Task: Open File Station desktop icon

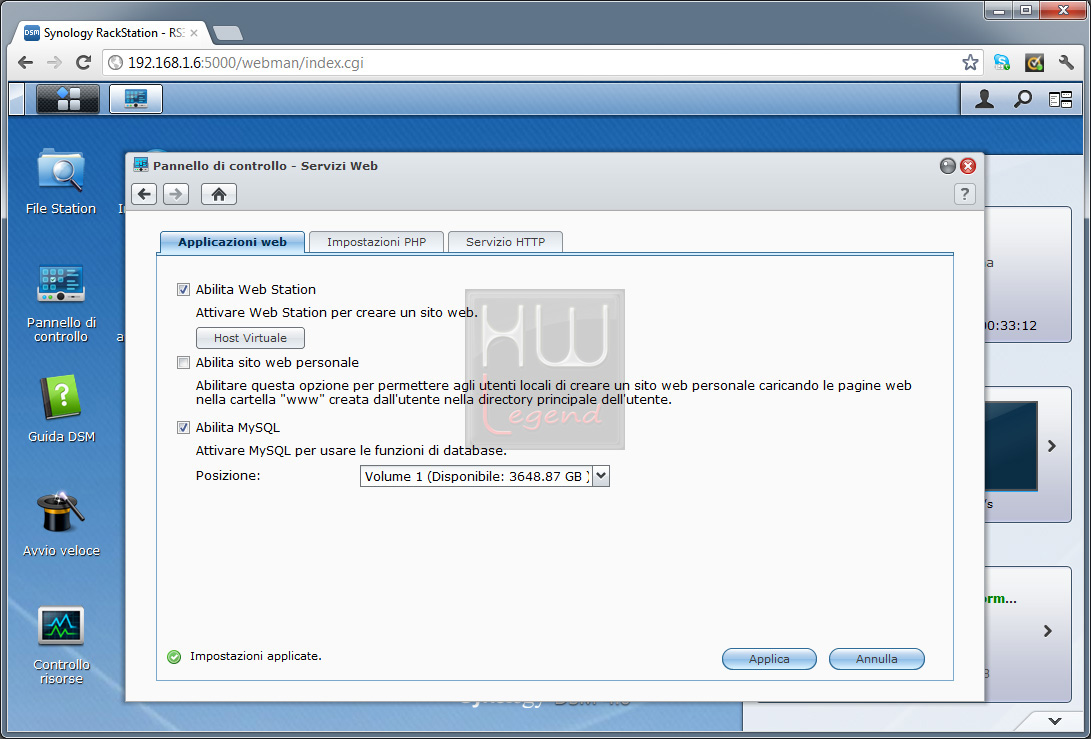Action: pyautogui.click(x=61, y=182)
